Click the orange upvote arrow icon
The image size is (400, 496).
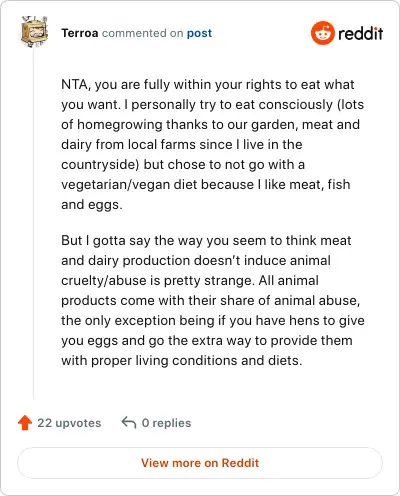pos(25,423)
